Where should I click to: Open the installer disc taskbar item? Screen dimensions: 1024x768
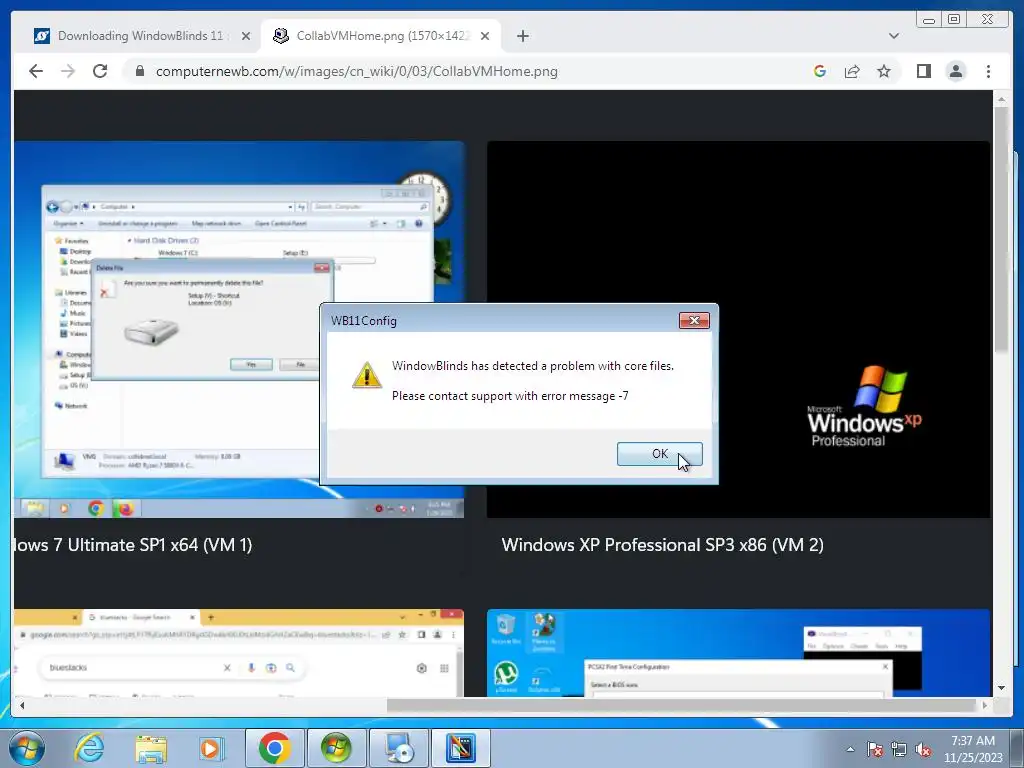(x=398, y=748)
